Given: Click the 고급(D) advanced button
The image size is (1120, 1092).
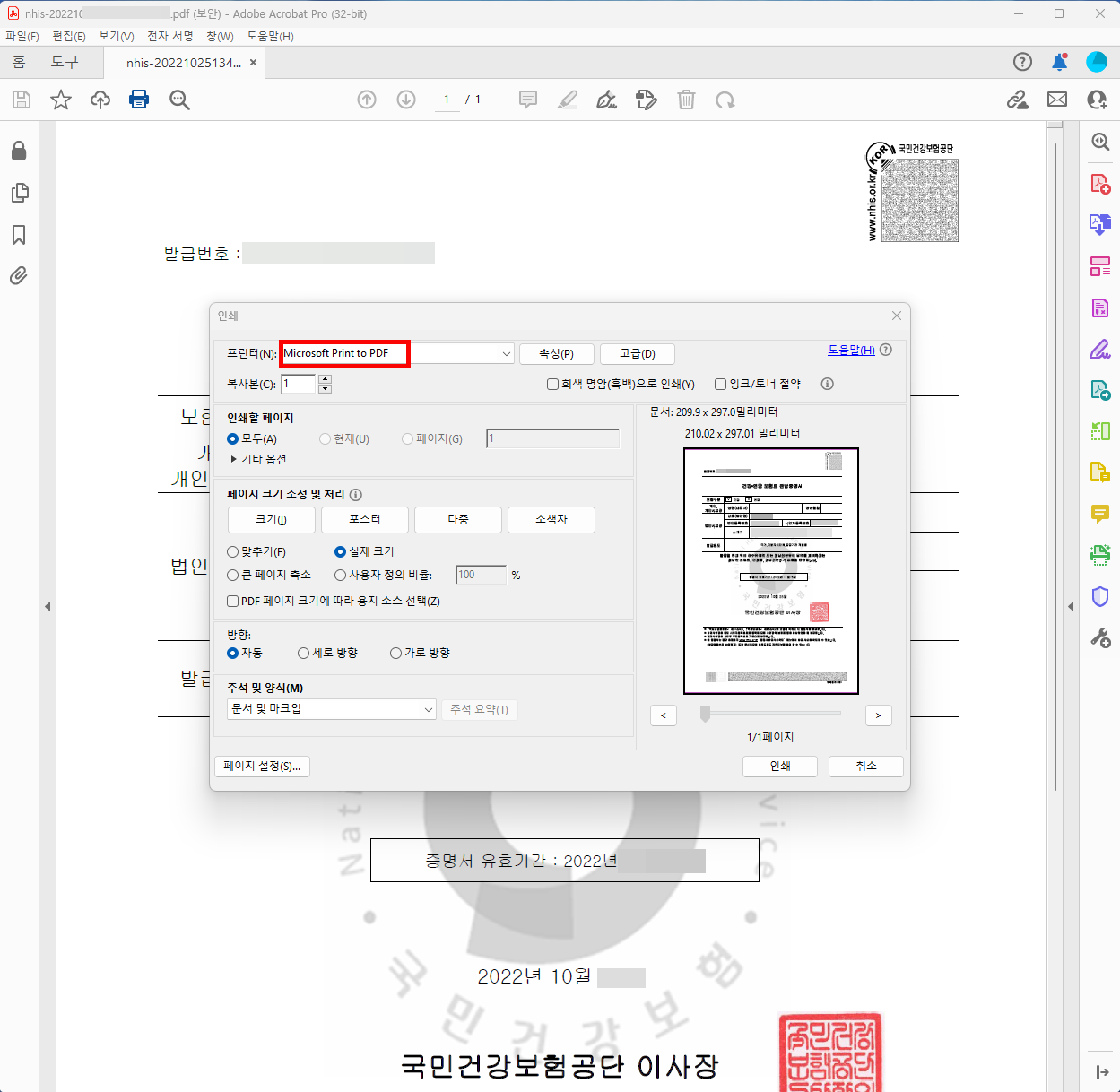Looking at the screenshot, I should pyautogui.click(x=638, y=354).
